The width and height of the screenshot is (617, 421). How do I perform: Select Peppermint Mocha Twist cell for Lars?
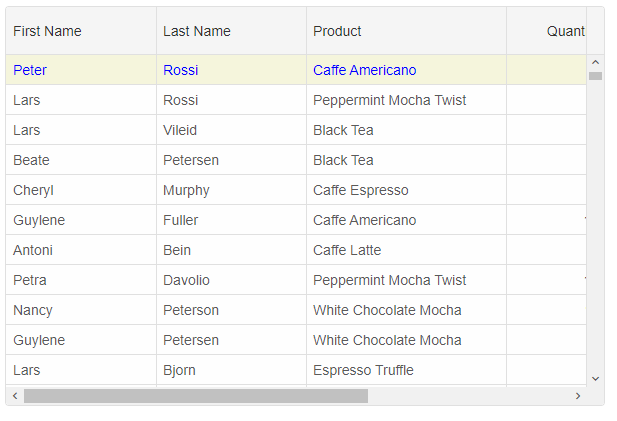pos(389,100)
